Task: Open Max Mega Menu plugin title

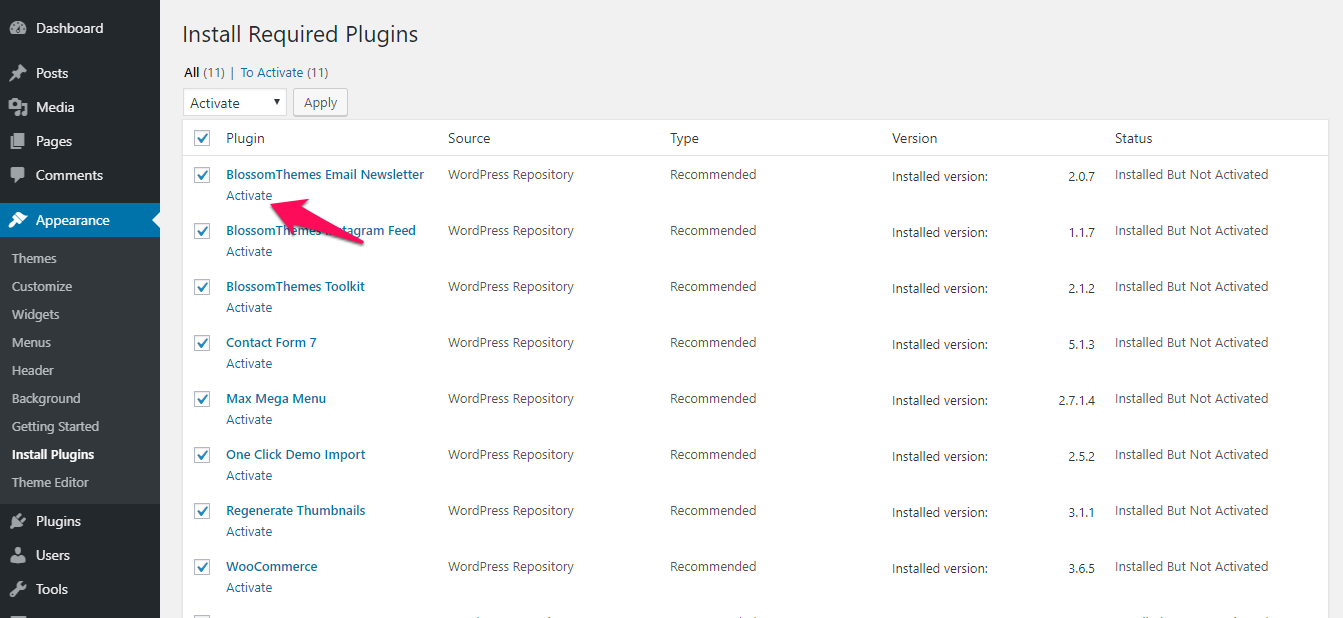Action: click(x=276, y=398)
